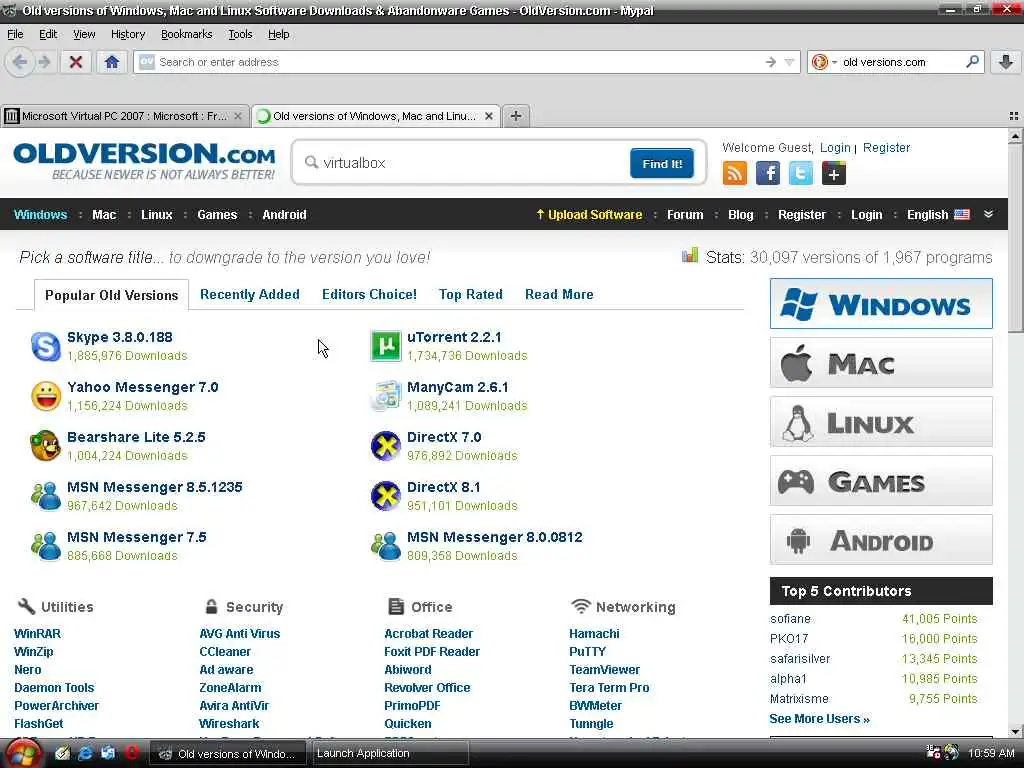Open the Linux category banner button
The height and width of the screenshot is (768, 1024).
click(x=881, y=422)
